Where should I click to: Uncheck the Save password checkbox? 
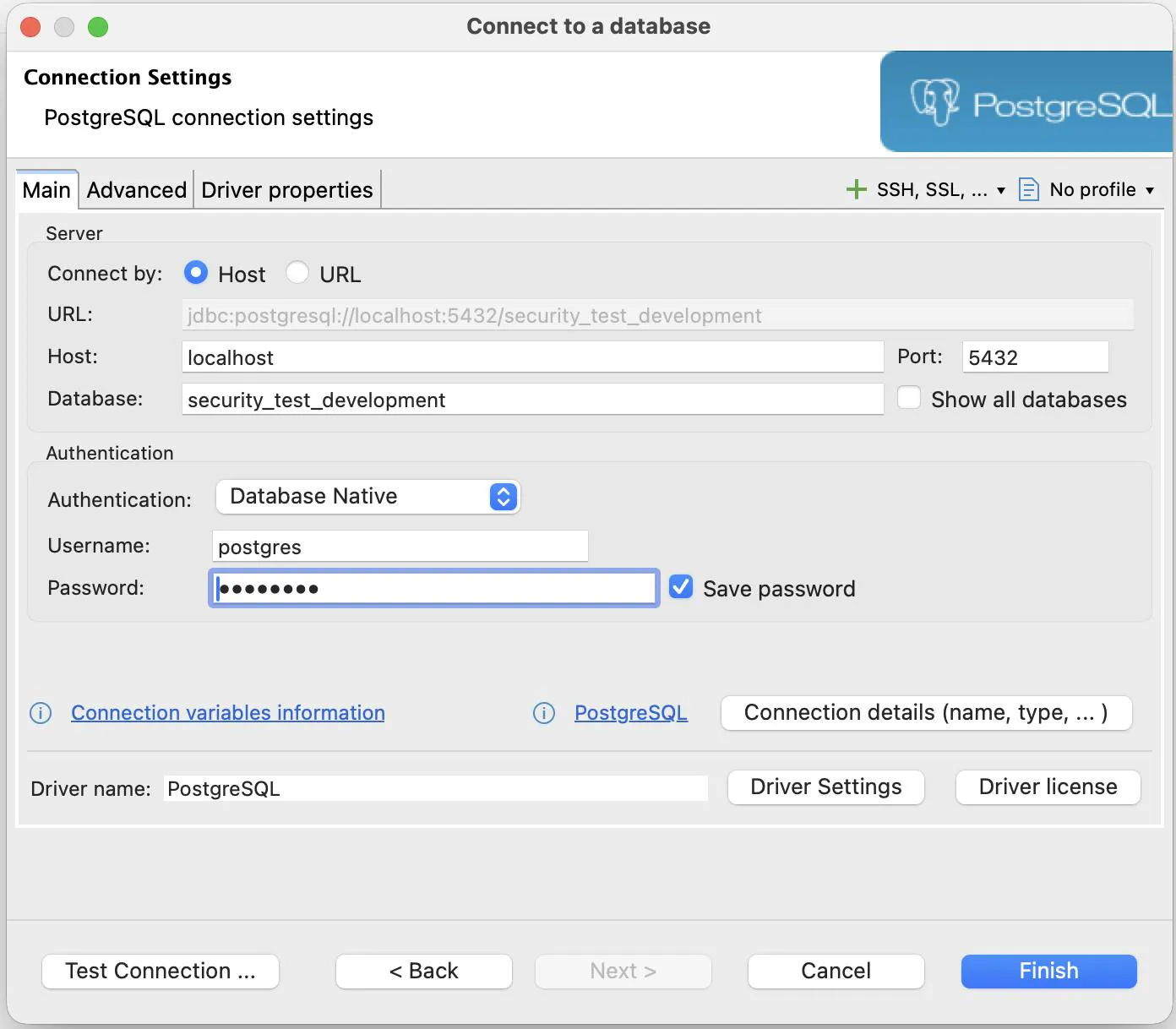pos(681,587)
